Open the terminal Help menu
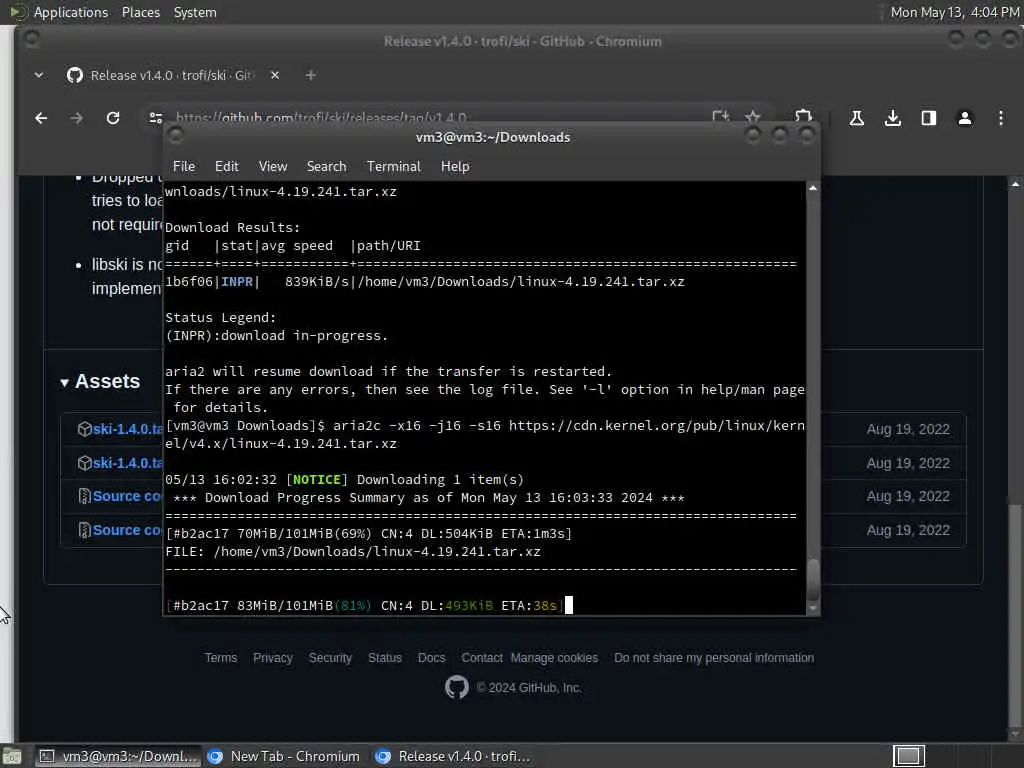The image size is (1024, 768). coord(455,167)
